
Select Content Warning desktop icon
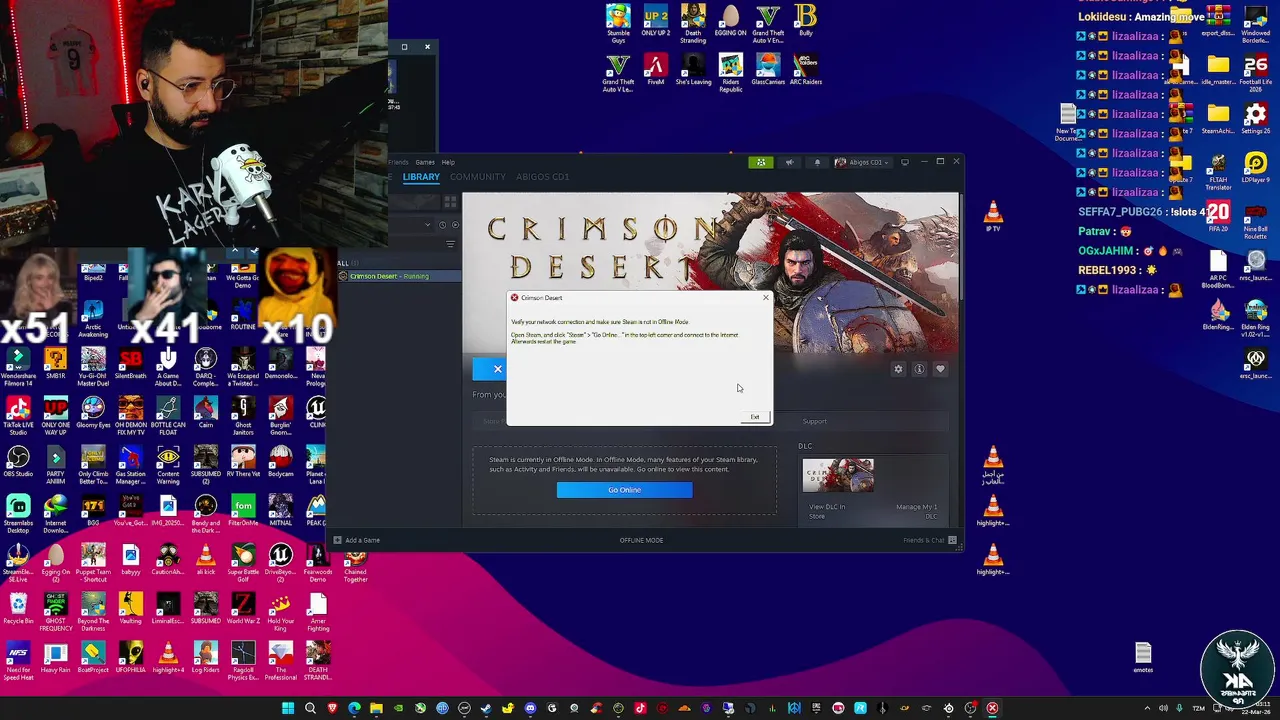168,465
